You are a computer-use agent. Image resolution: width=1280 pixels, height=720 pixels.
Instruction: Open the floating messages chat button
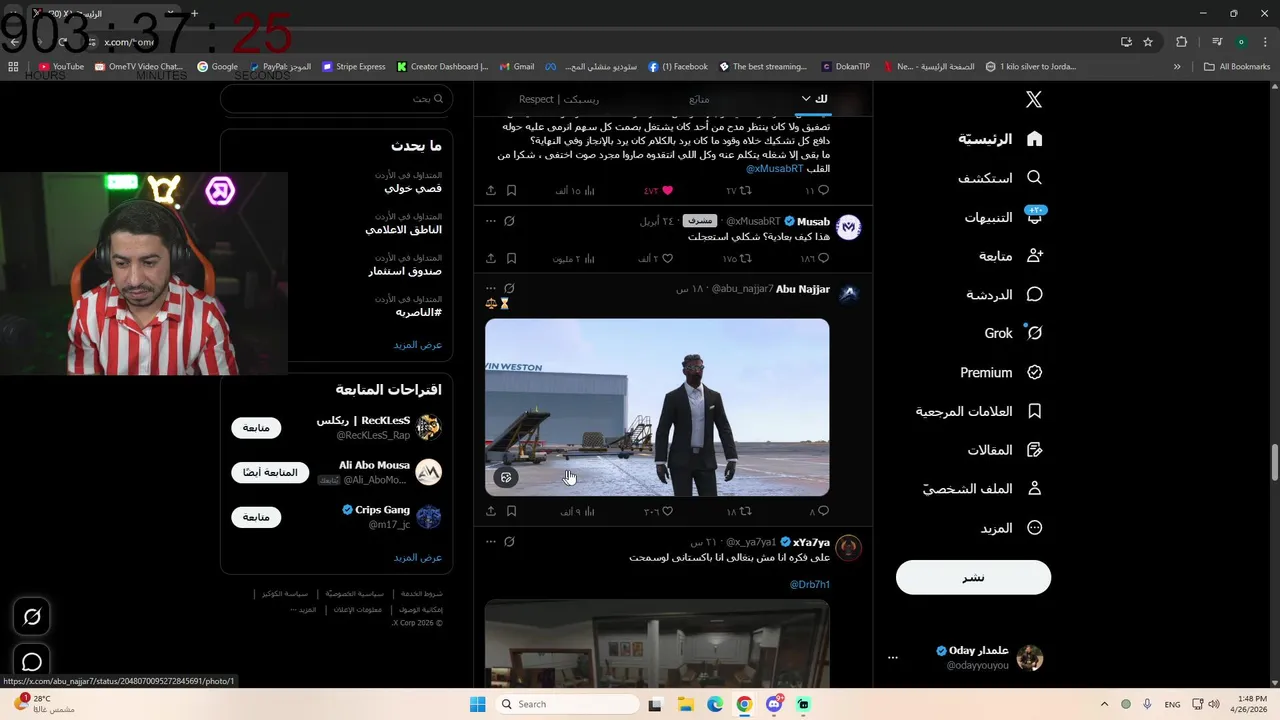[x=32, y=662]
